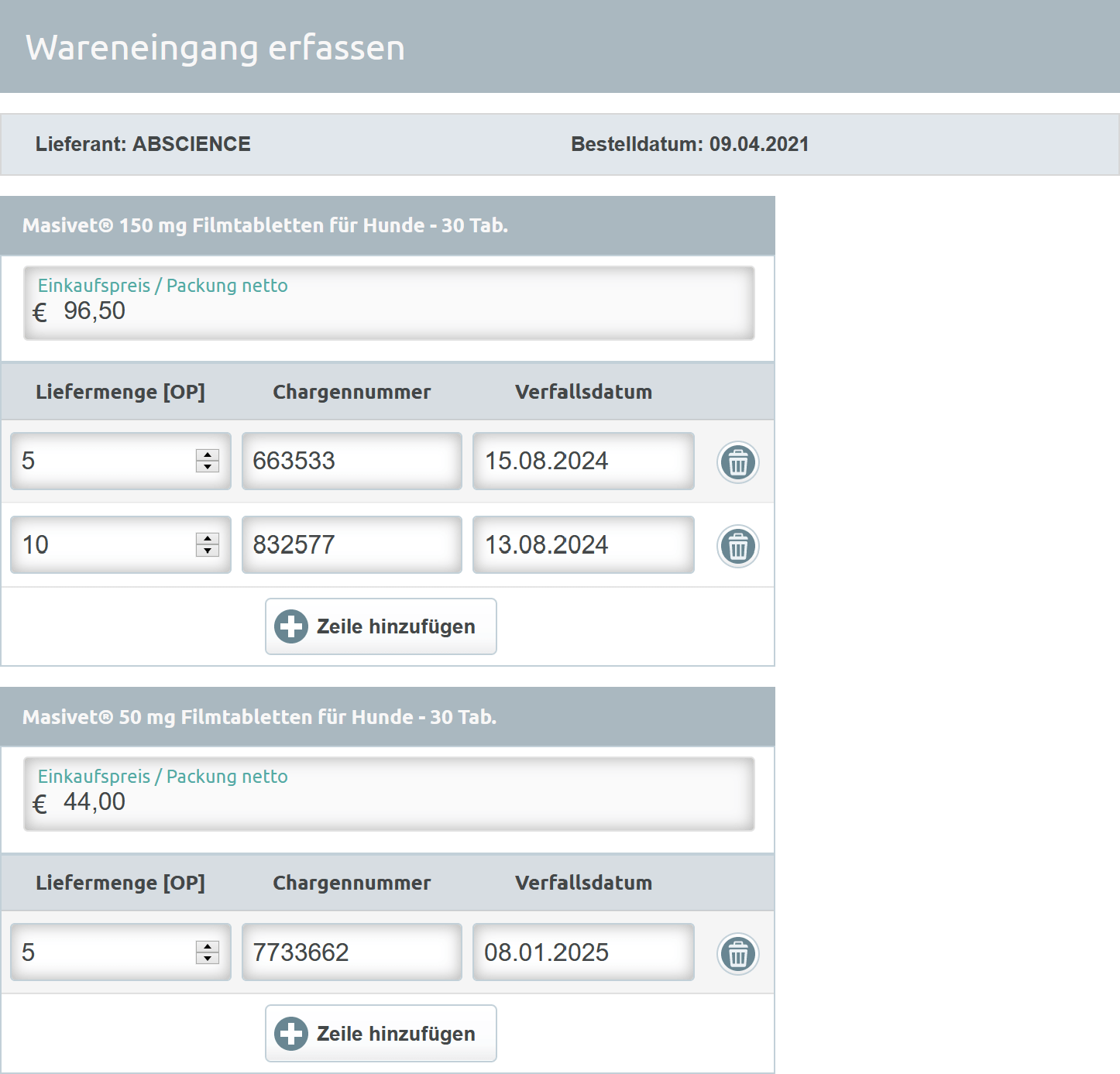Click Verfallsdatum header under Masivet 50 mg

click(x=583, y=883)
